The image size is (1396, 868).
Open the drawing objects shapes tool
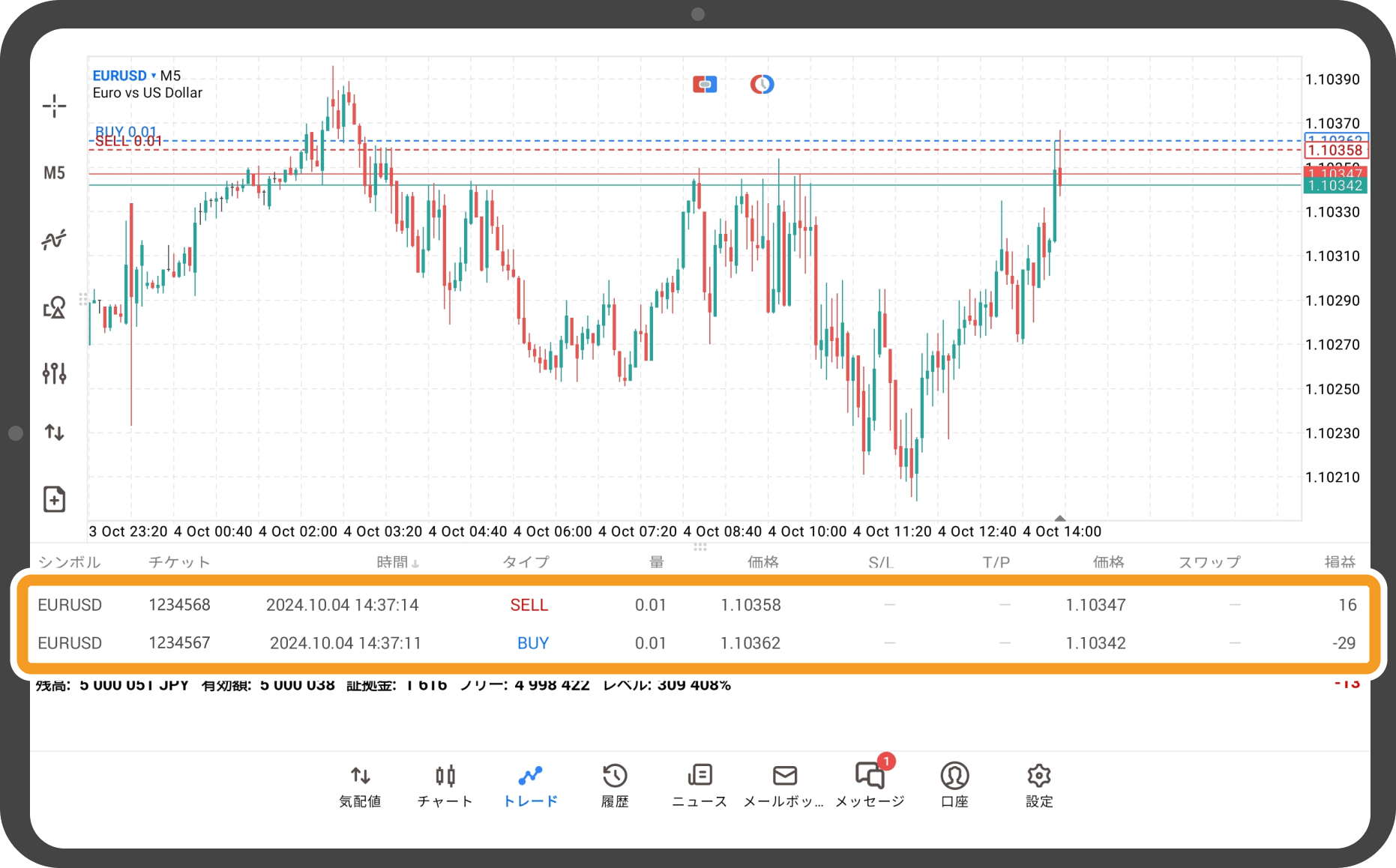coord(54,307)
